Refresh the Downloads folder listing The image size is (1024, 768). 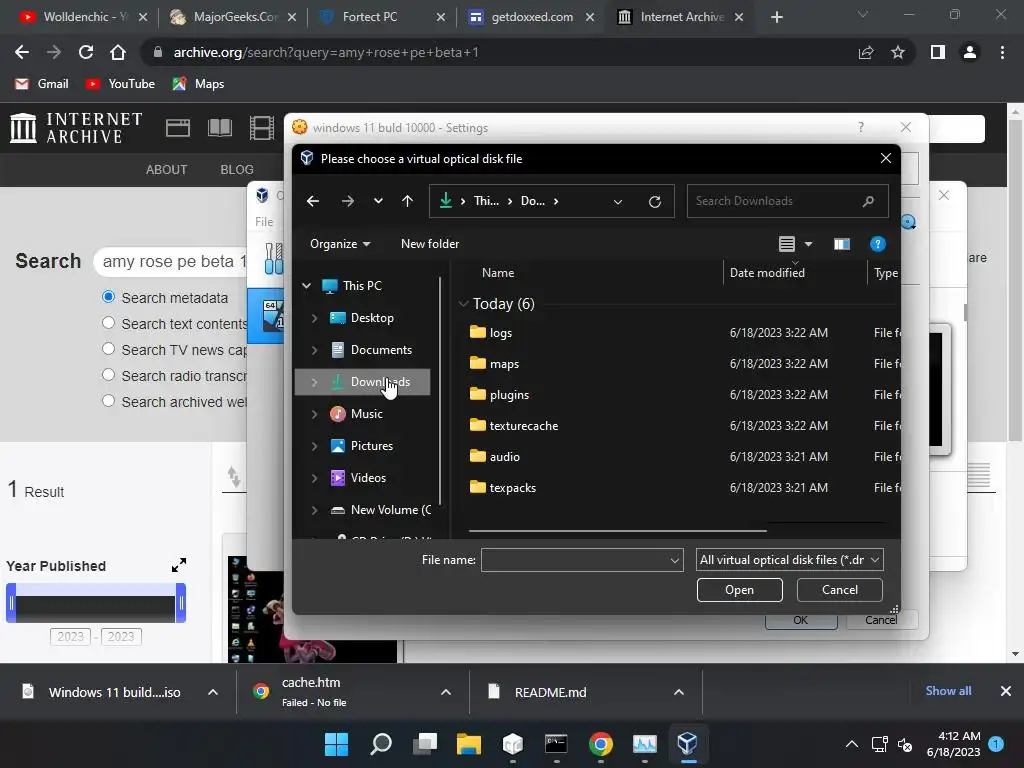654,201
